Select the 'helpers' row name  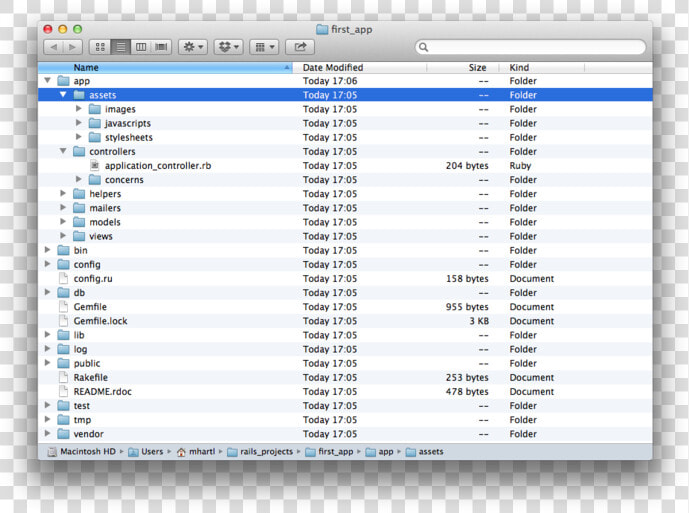coord(105,194)
